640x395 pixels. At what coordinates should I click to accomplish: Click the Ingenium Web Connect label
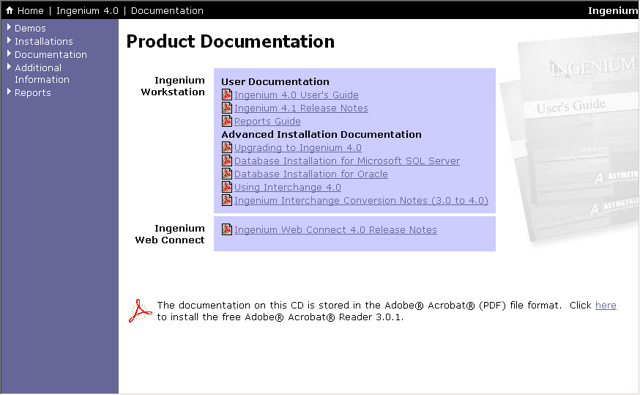170,234
